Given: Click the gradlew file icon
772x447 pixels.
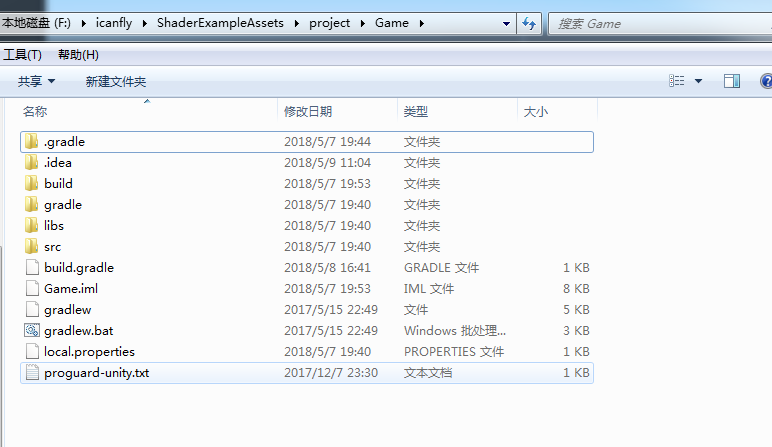Looking at the screenshot, I should point(32,310).
